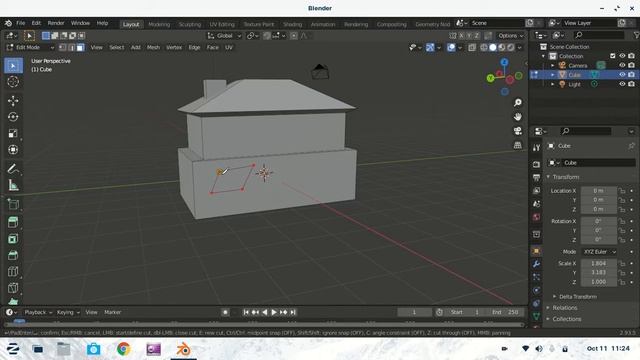Viewport: 640px width, 360px height.
Task: Click the outliner search field
Action: click(x=598, y=35)
